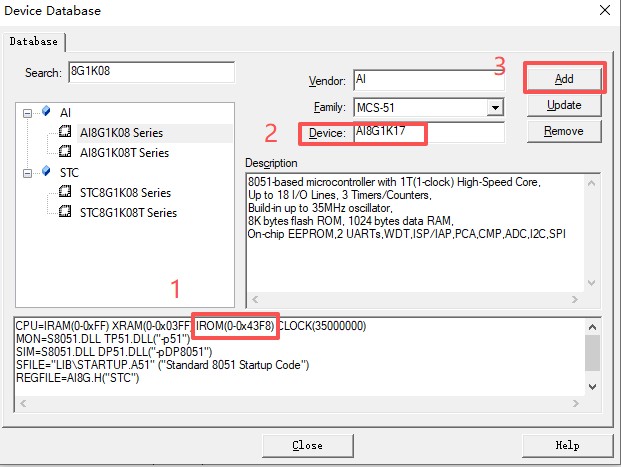Image resolution: width=621 pixels, height=467 pixels.
Task: Click the SFILE="LIB\STARTUP.A51" line
Action: click(163, 365)
